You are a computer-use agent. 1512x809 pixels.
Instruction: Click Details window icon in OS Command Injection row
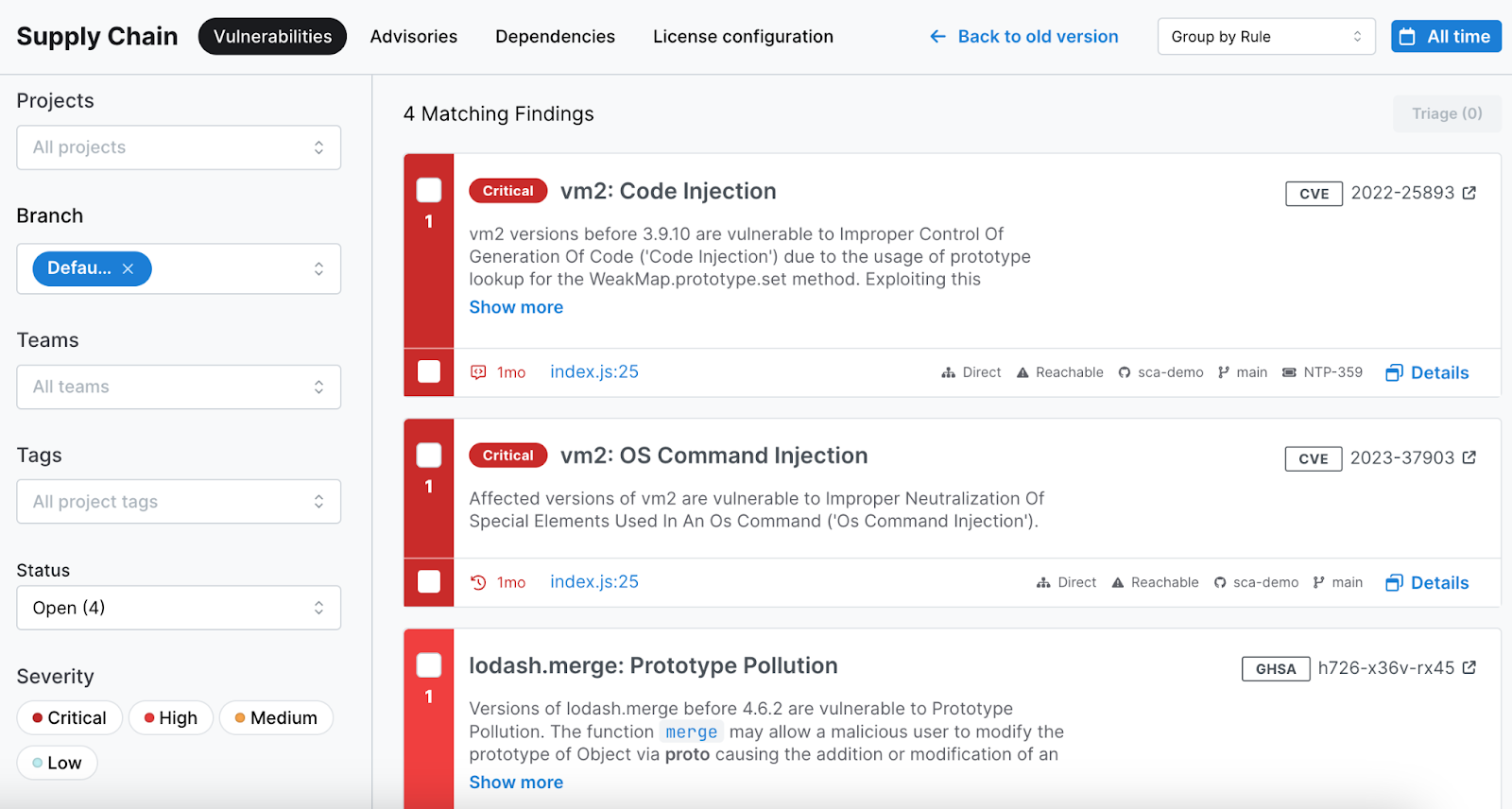pyautogui.click(x=1394, y=583)
